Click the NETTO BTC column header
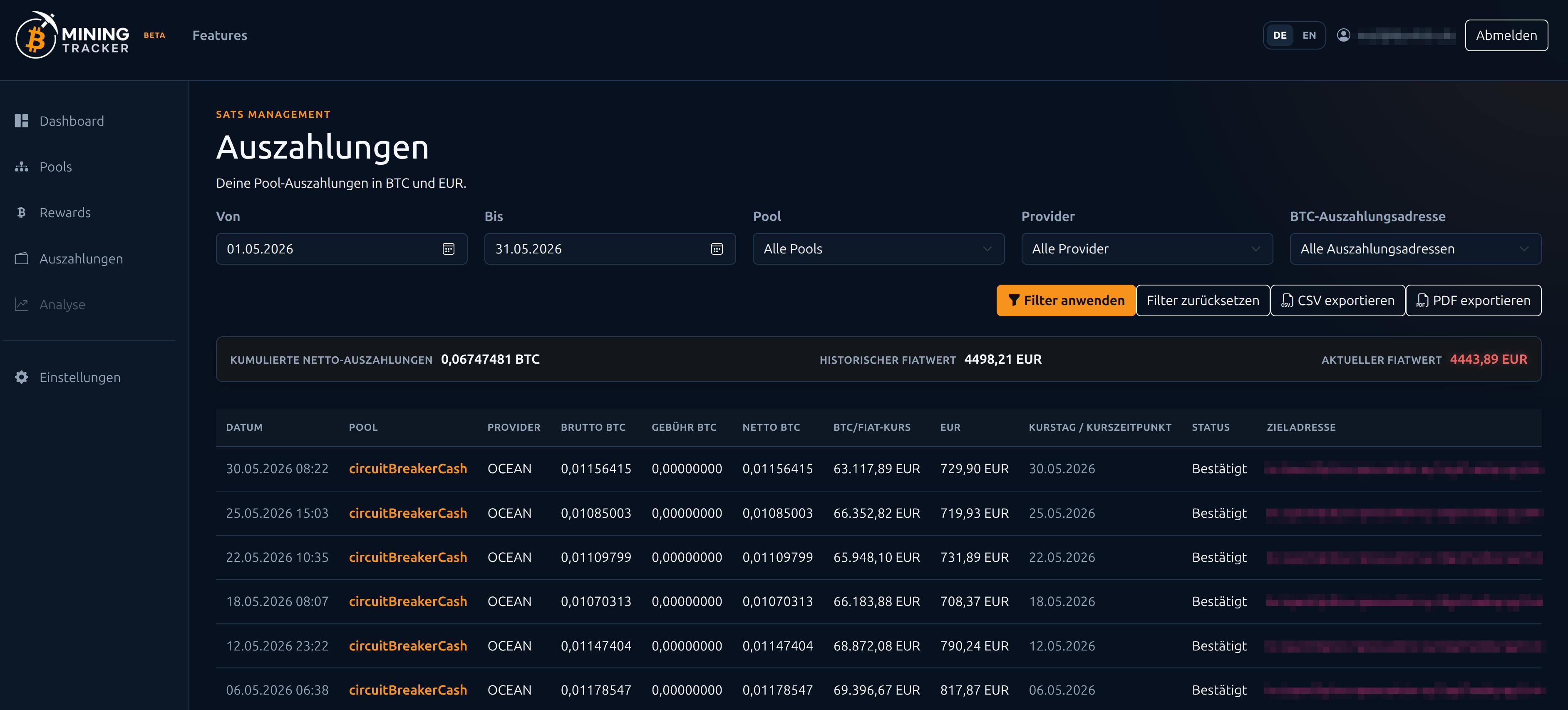This screenshot has width=1568, height=710. click(x=771, y=427)
